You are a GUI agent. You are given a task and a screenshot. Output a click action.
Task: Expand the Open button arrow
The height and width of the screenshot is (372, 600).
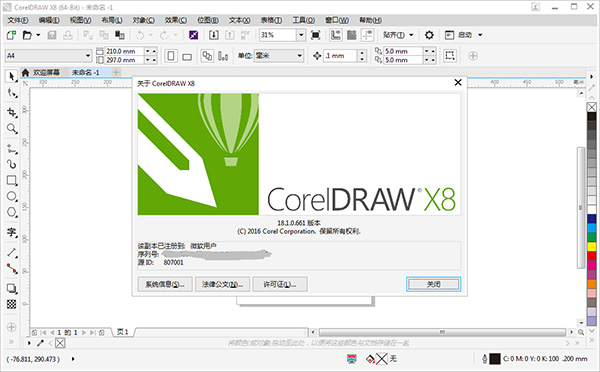click(x=38, y=35)
